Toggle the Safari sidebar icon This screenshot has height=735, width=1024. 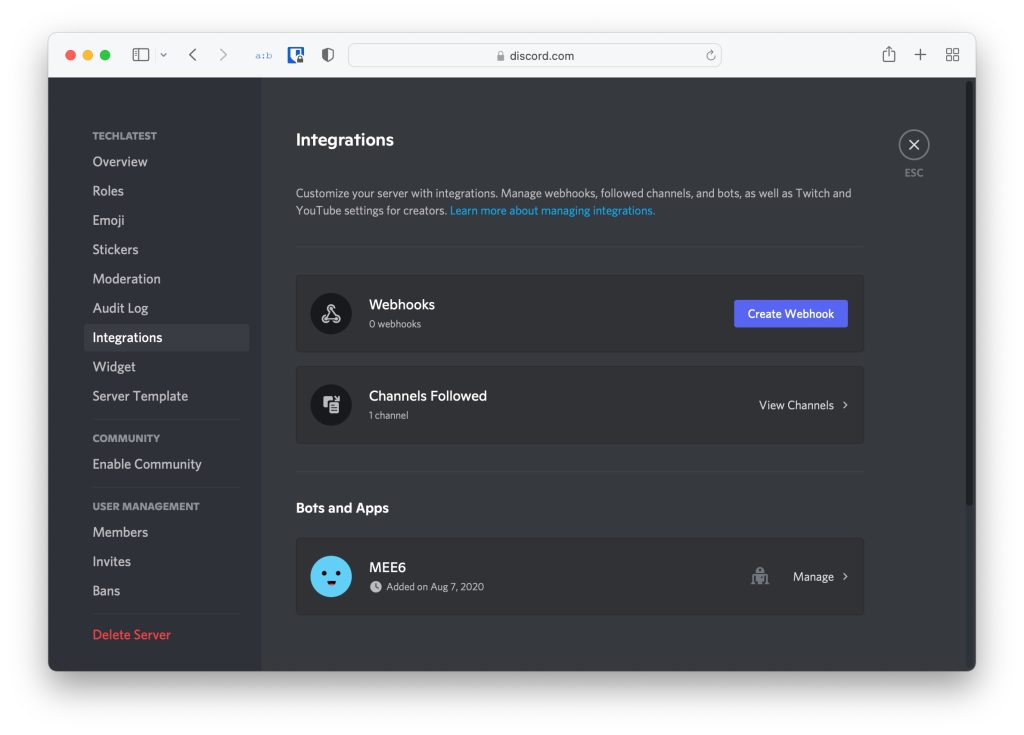[x=140, y=55]
